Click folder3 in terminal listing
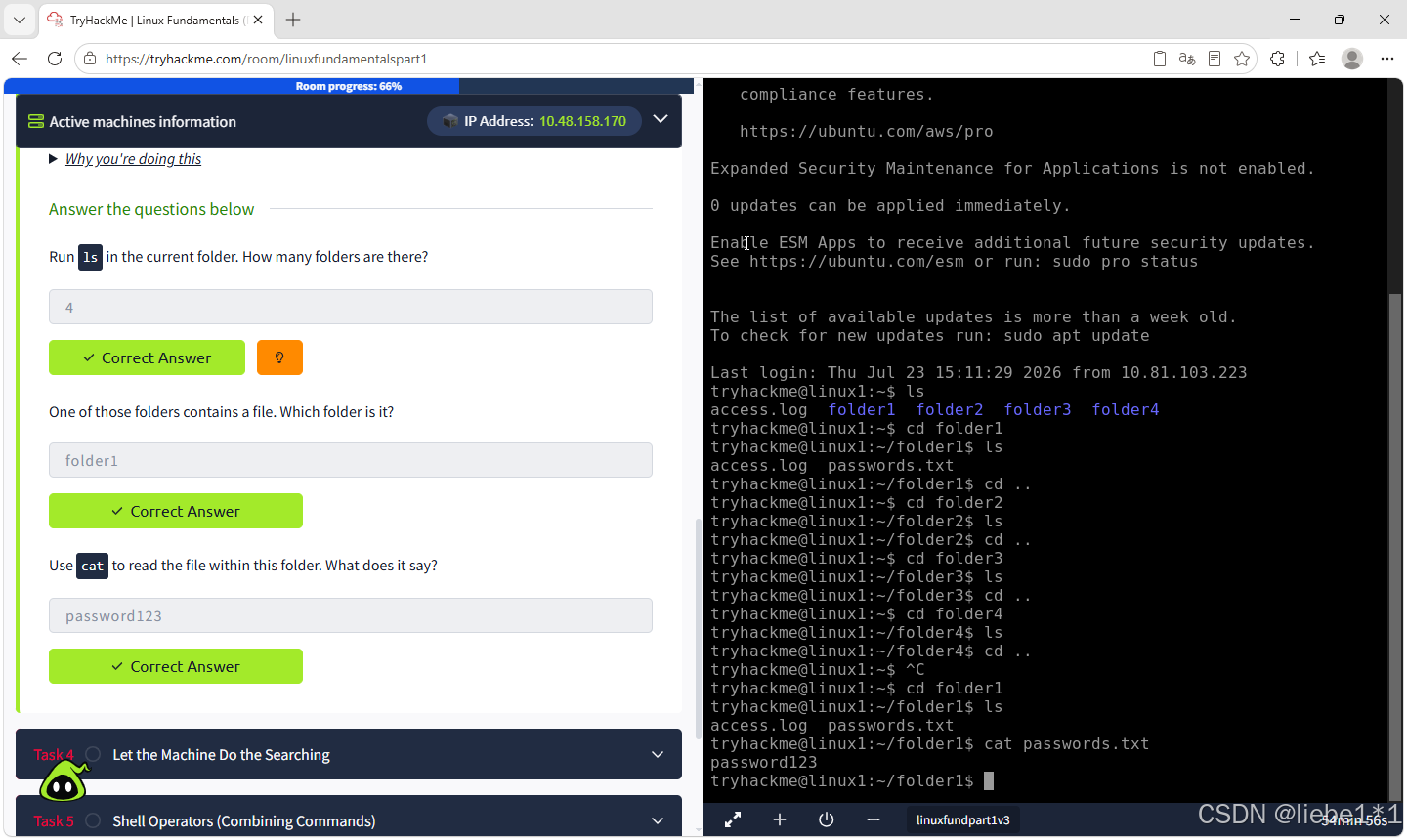 1038,410
